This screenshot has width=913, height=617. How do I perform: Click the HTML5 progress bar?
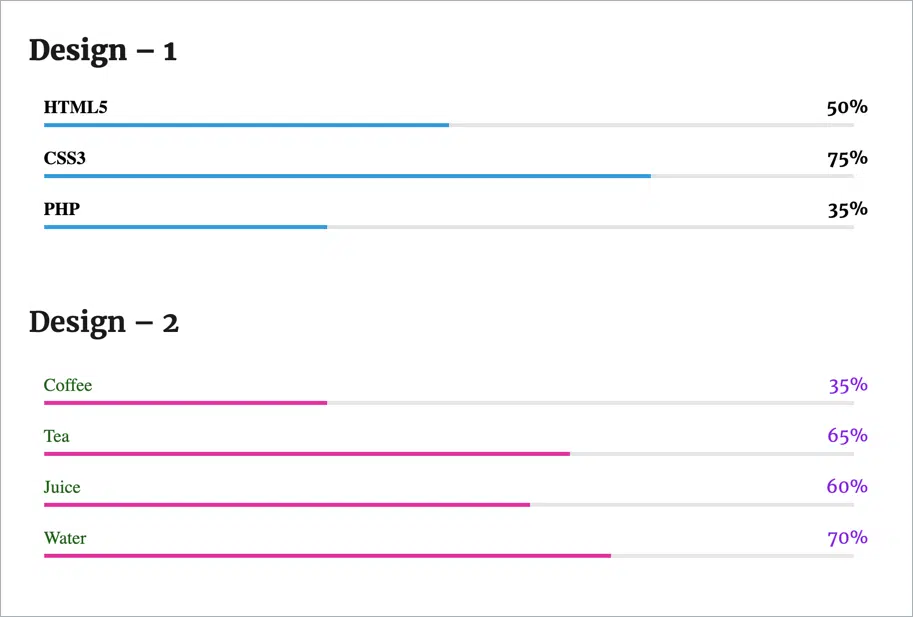click(449, 125)
